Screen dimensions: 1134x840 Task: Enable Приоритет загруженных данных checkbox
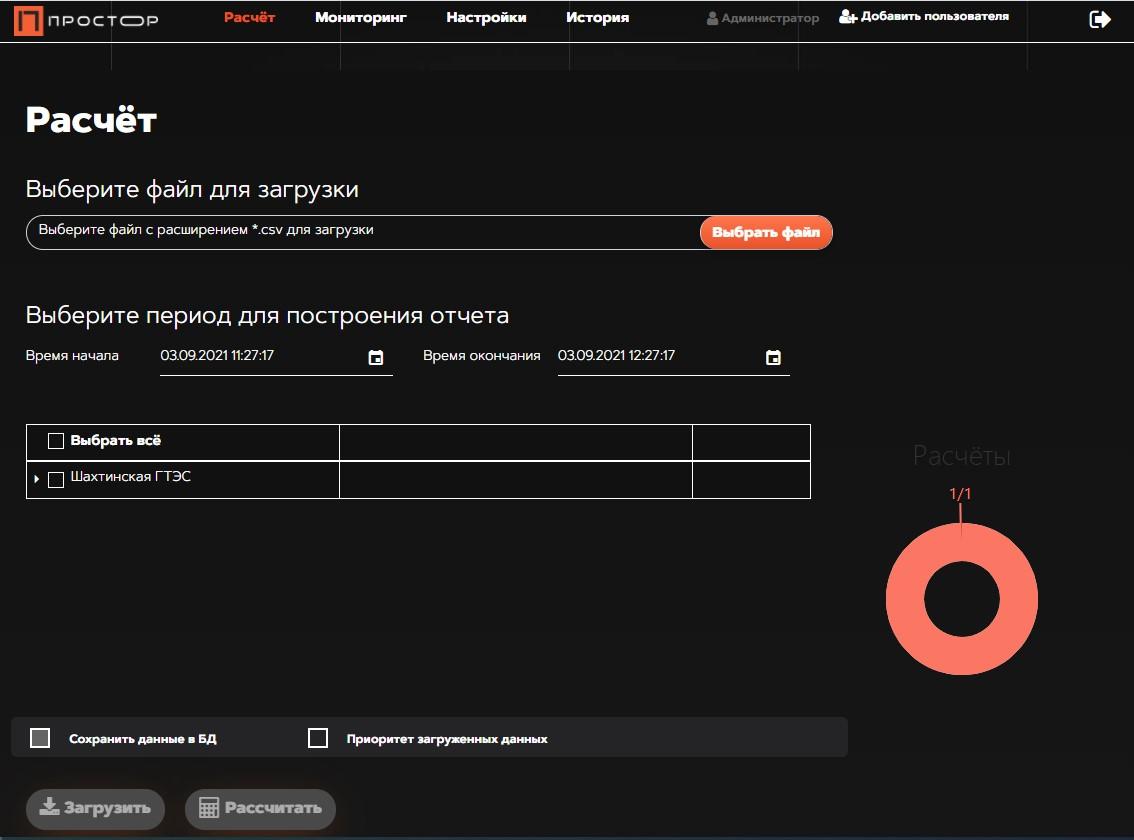click(318, 738)
